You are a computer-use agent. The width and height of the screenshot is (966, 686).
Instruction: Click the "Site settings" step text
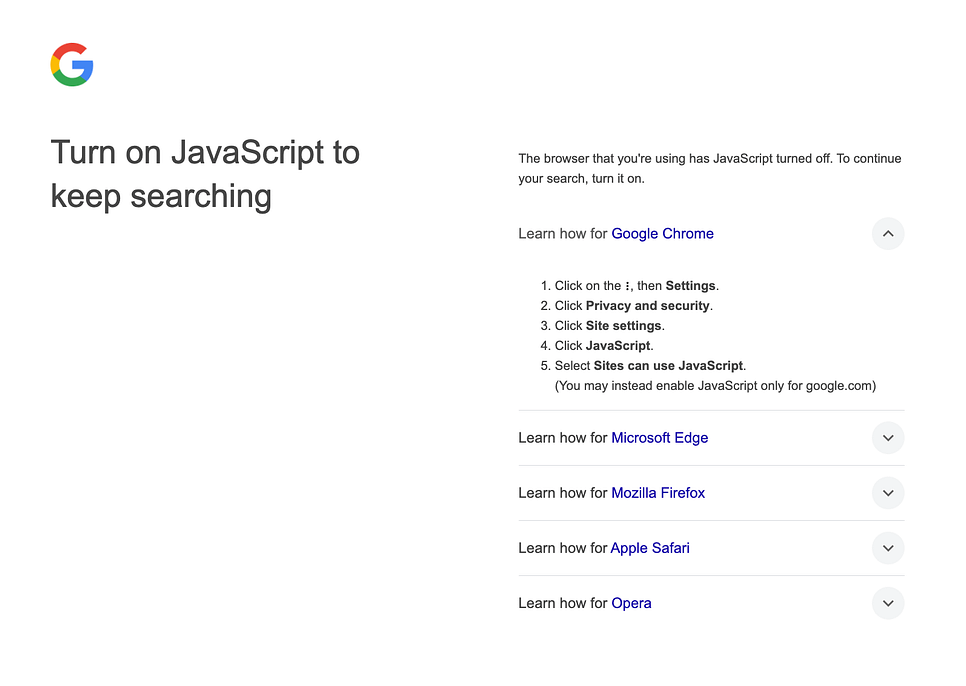[623, 326]
